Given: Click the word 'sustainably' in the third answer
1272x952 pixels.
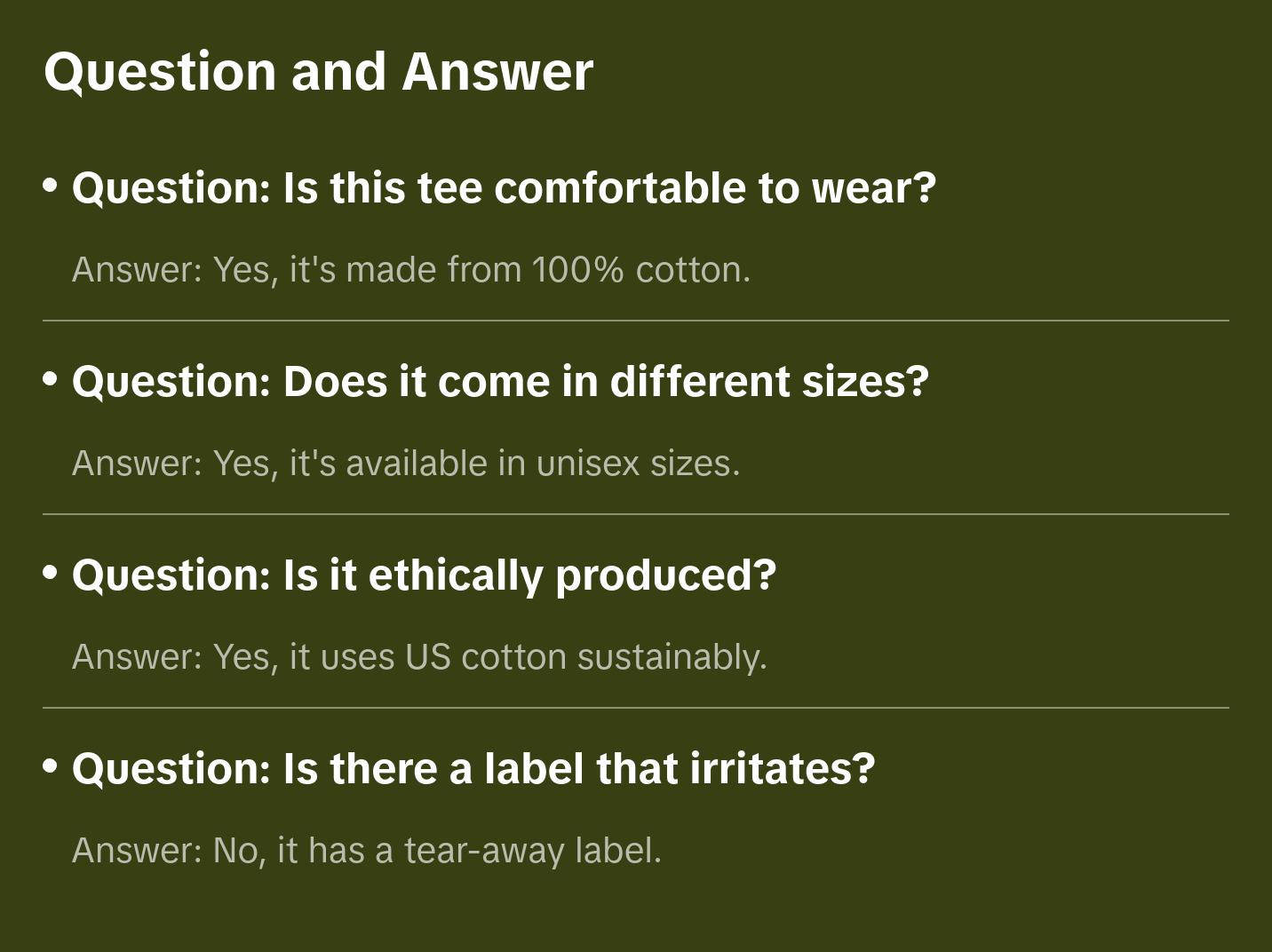Looking at the screenshot, I should coord(671,656).
